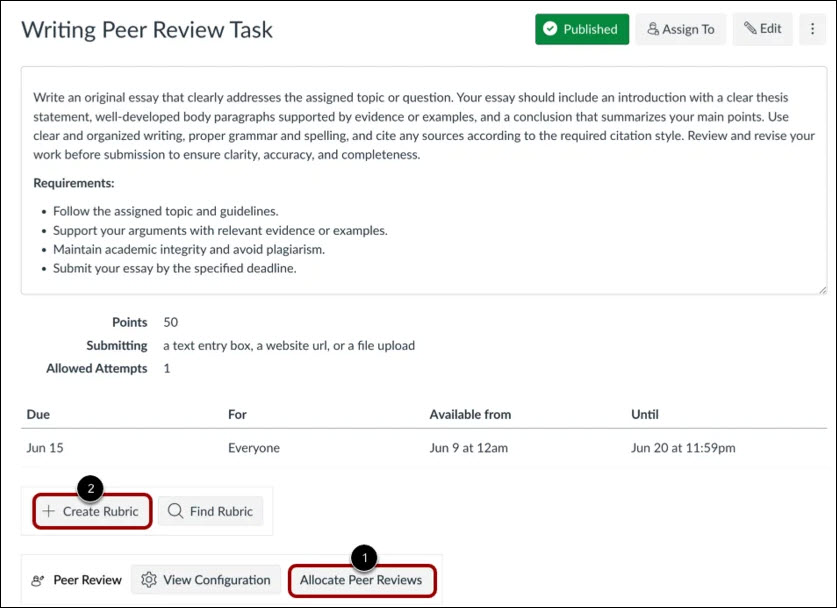Click bullet 'Maintain academic integrity and avoid plagiarism'
This screenshot has width=837, height=608.
pos(189,249)
